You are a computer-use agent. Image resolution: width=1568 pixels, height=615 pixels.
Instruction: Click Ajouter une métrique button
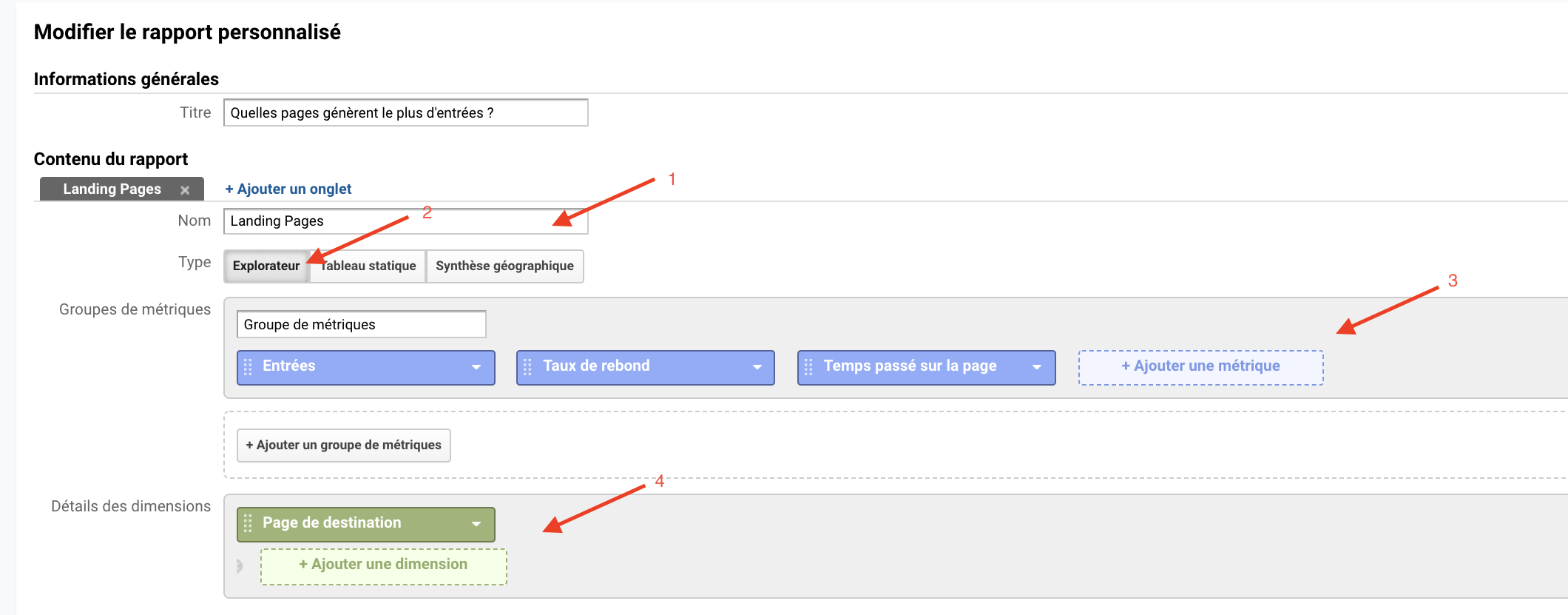point(1200,367)
